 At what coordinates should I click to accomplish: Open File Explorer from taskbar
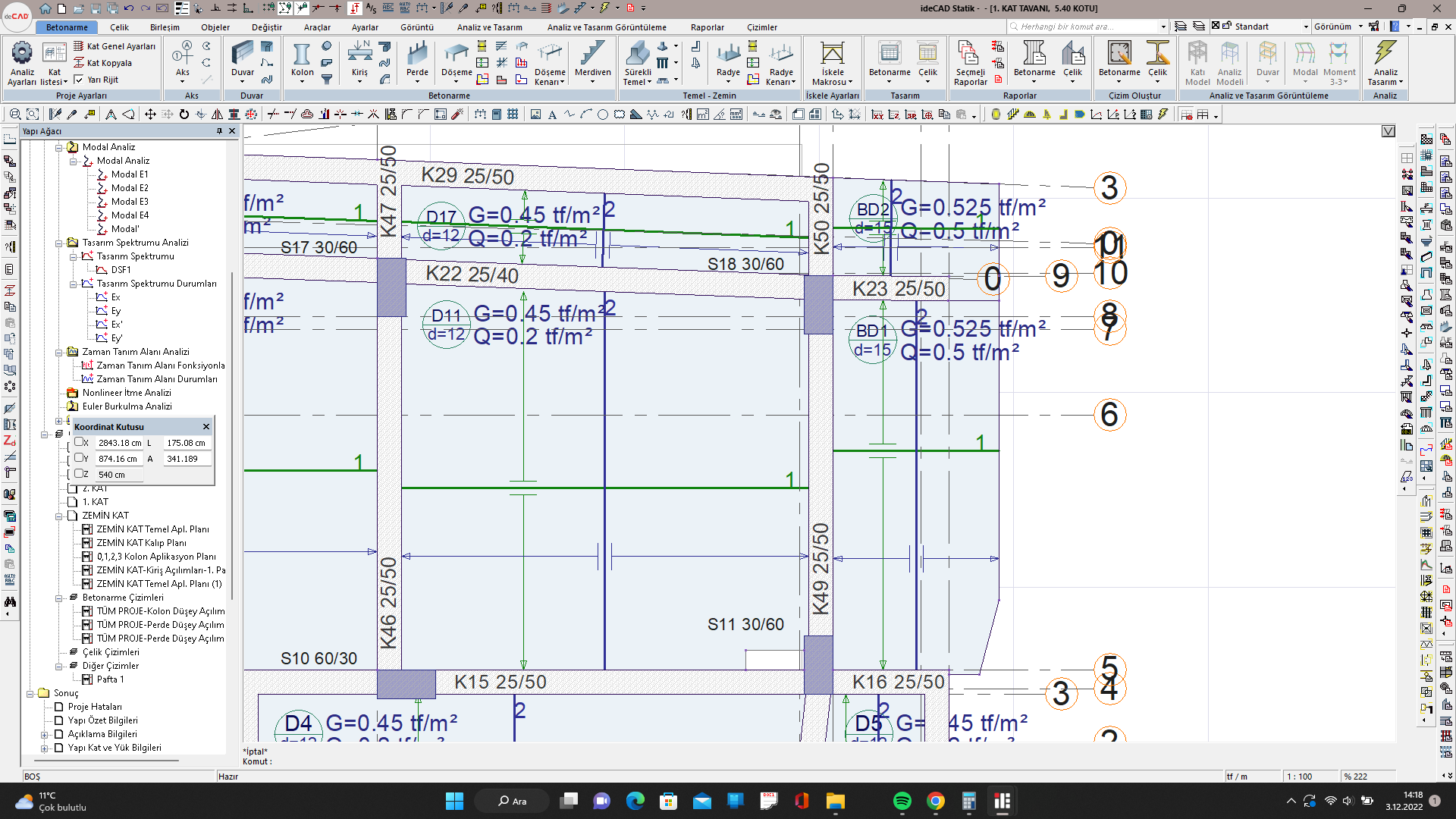coord(835,801)
